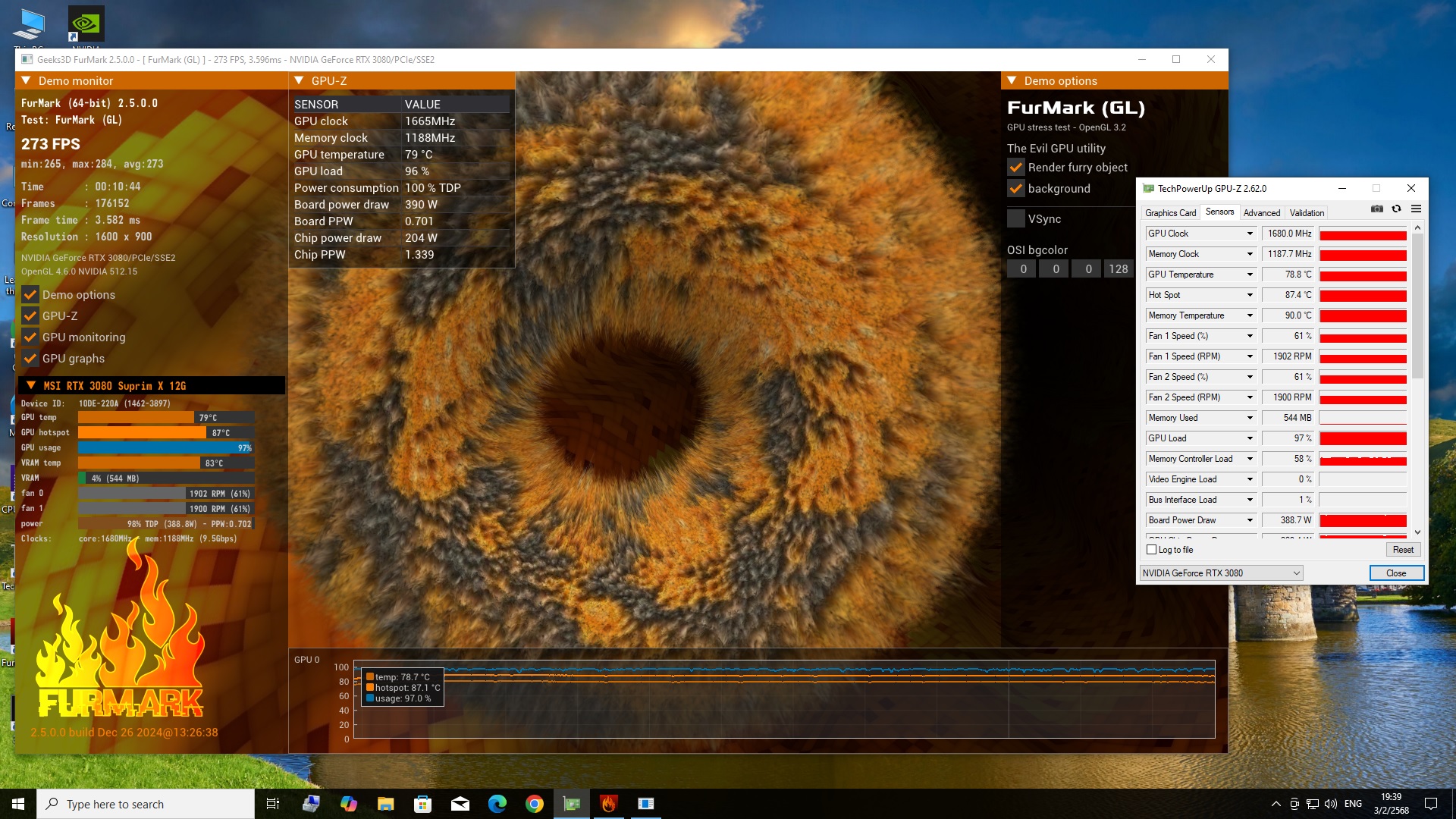Open the GPU-Z hamburger menu icon

point(1416,209)
